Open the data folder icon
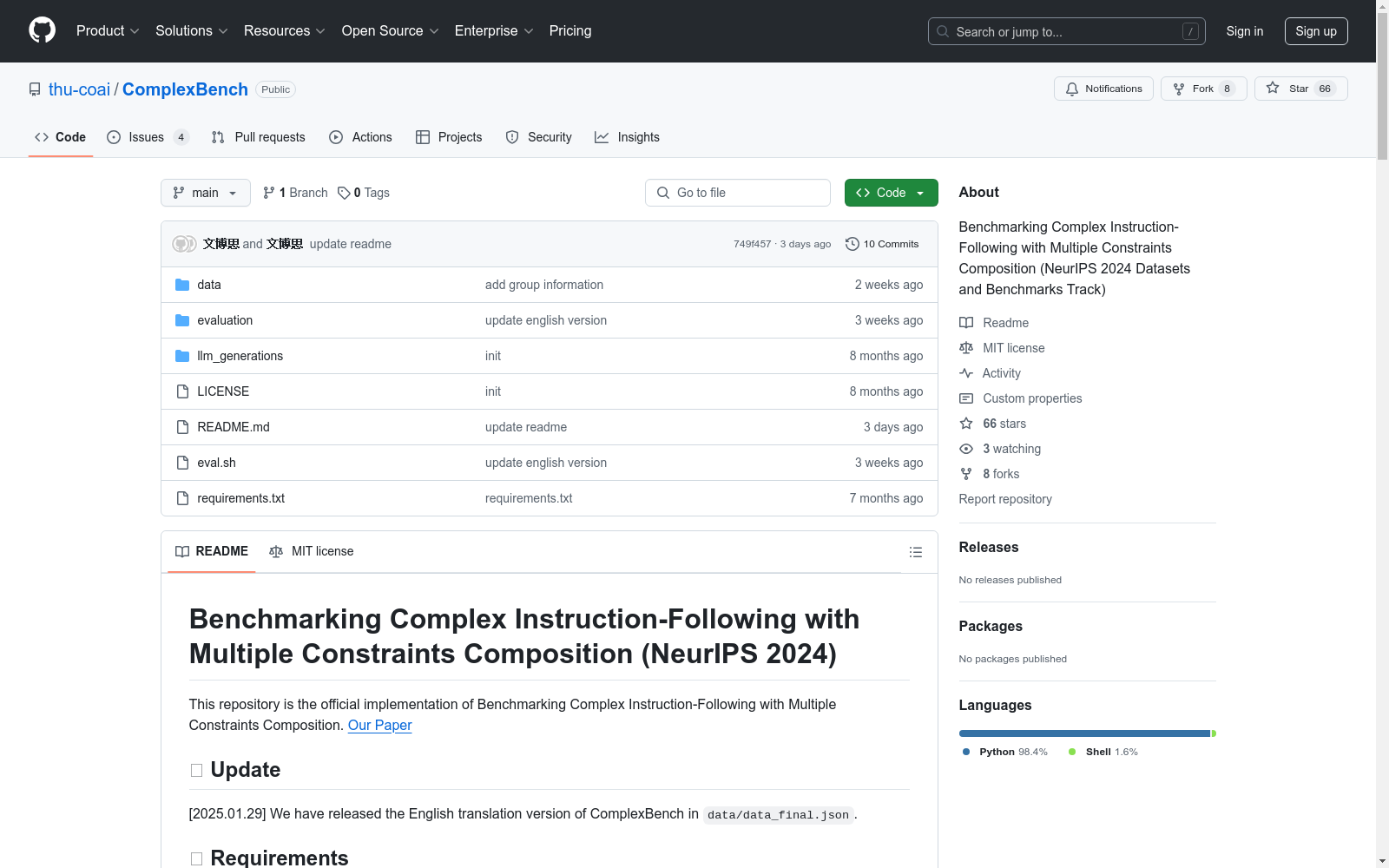 click(182, 285)
